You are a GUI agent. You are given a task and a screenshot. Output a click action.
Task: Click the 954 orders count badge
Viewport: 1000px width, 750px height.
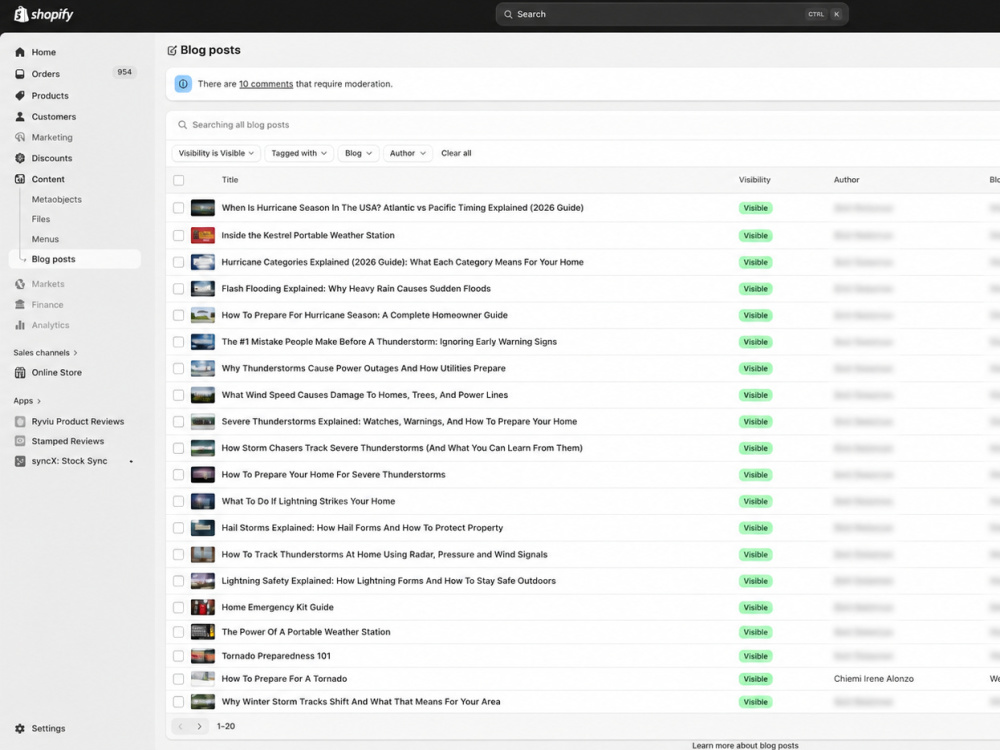[124, 73]
